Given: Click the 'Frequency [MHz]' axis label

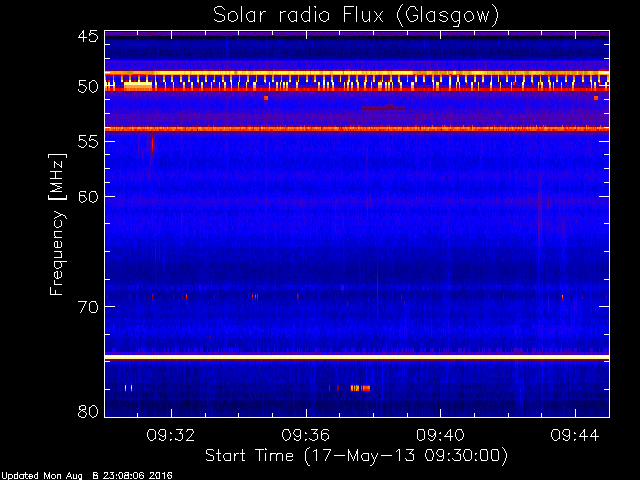Looking at the screenshot, I should 57,224.
